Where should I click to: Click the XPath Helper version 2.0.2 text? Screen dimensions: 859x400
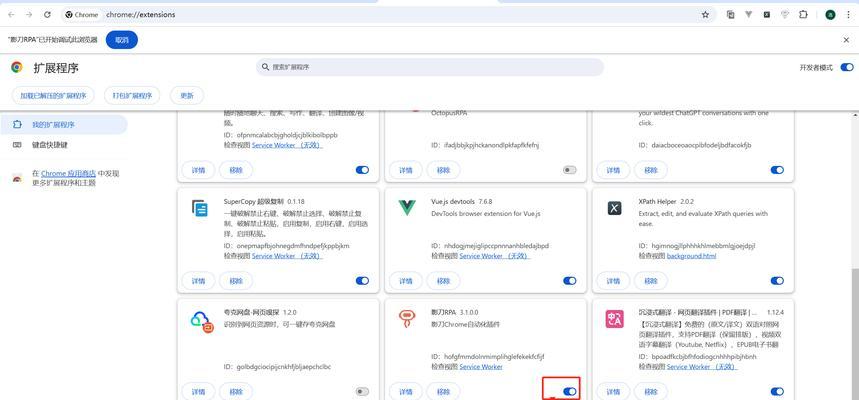tap(686, 202)
